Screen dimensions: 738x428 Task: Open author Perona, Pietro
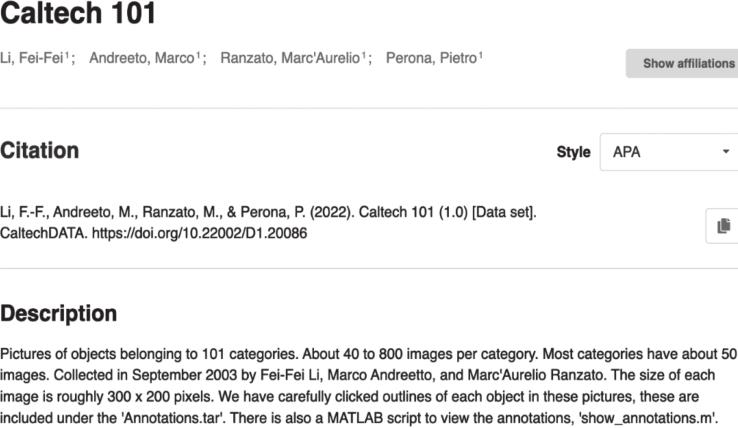click(431, 58)
